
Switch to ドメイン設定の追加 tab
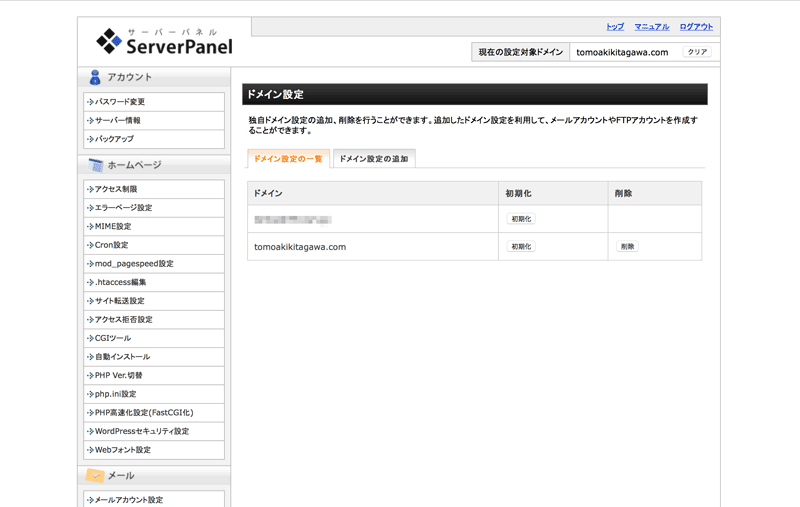point(374,159)
